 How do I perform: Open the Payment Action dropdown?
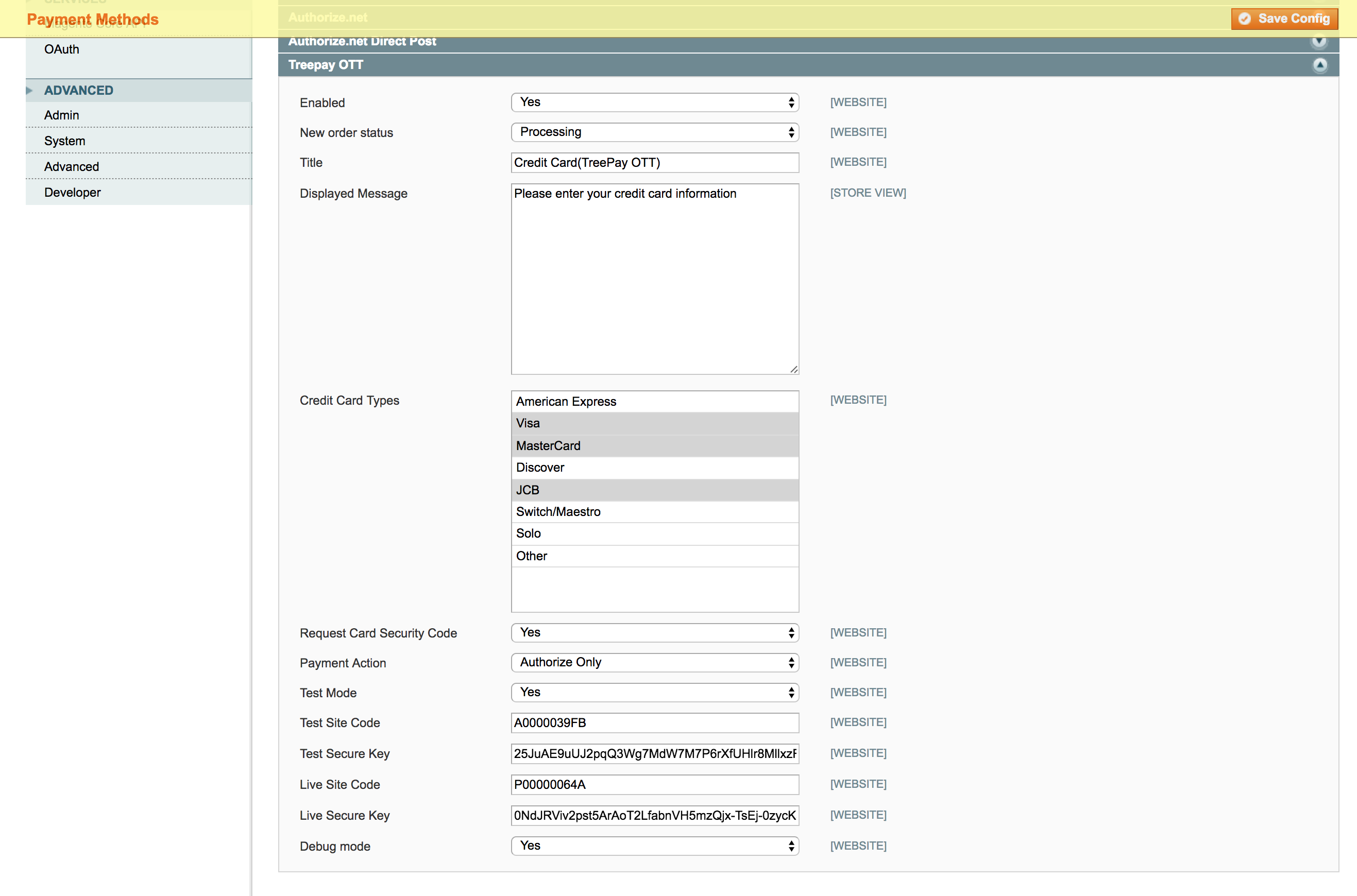654,662
